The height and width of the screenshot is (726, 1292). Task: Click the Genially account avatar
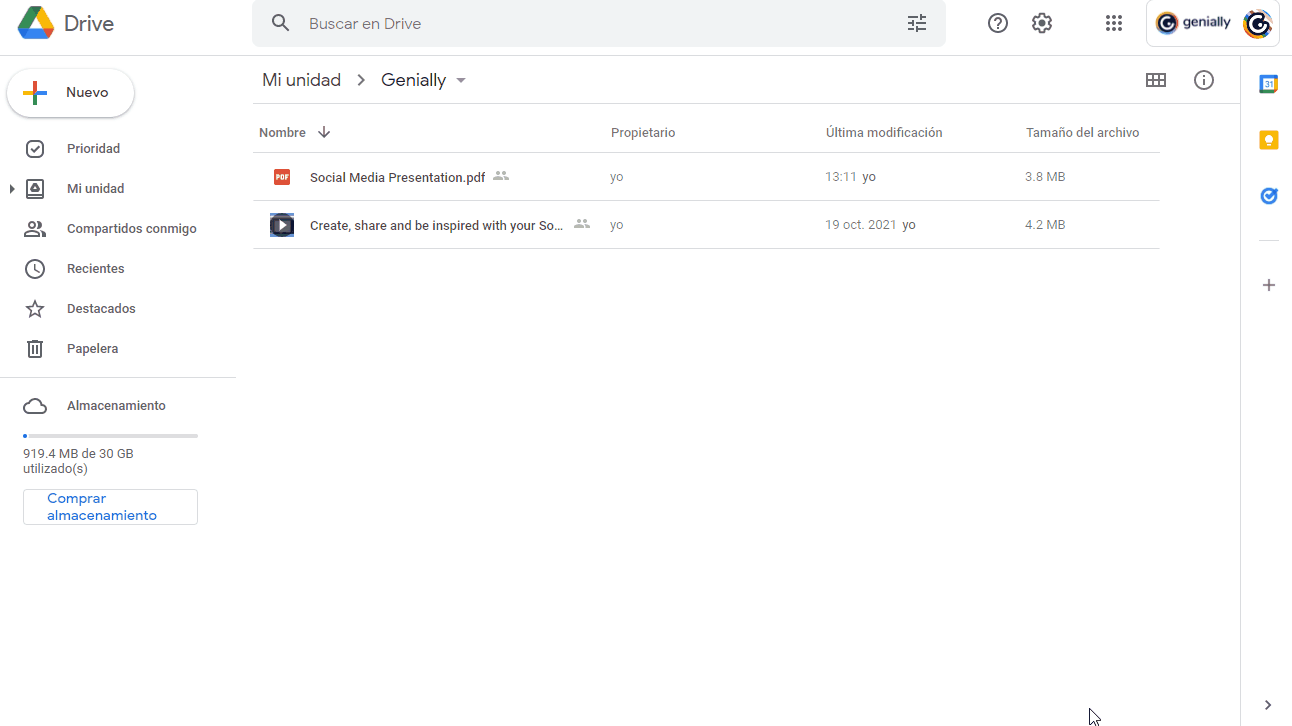point(1257,23)
